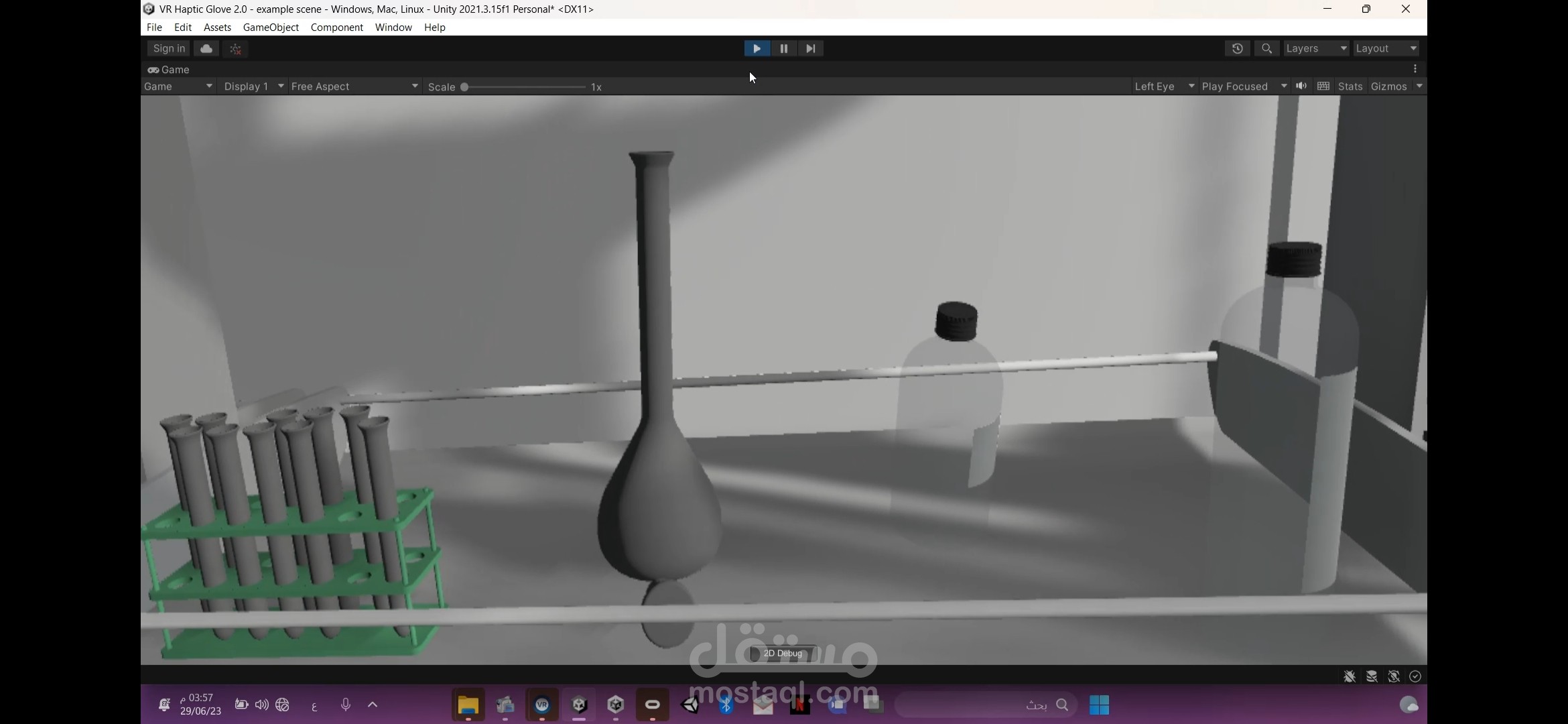Mute game audio speaker icon

tap(1301, 86)
